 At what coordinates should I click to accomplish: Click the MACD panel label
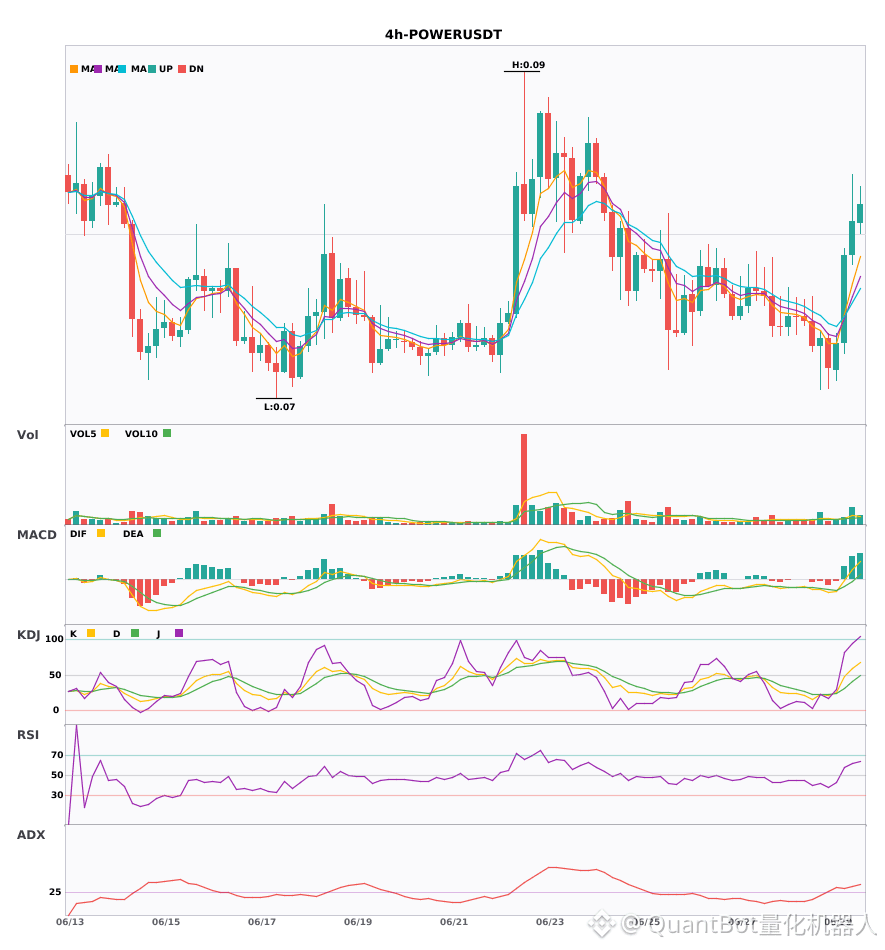[x=36, y=535]
